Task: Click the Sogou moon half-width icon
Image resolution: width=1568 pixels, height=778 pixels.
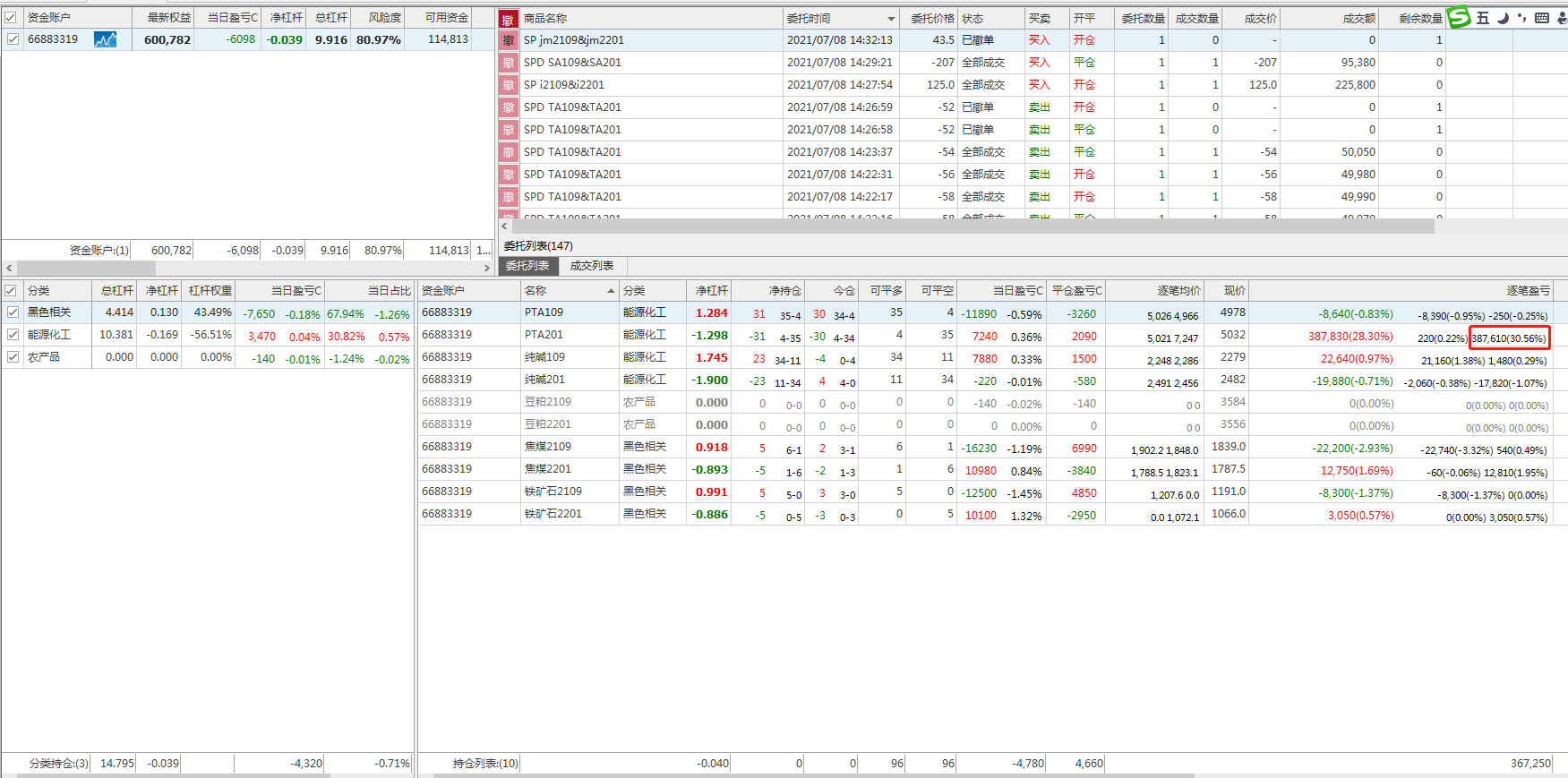Action: [1503, 18]
